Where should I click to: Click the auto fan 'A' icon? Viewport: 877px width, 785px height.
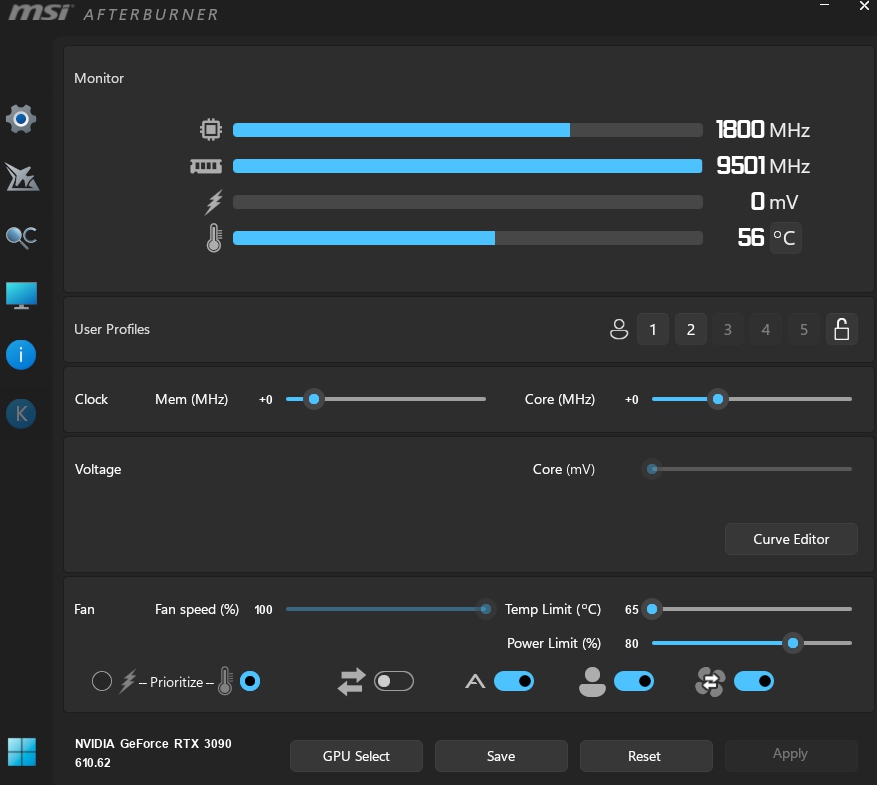click(475, 682)
